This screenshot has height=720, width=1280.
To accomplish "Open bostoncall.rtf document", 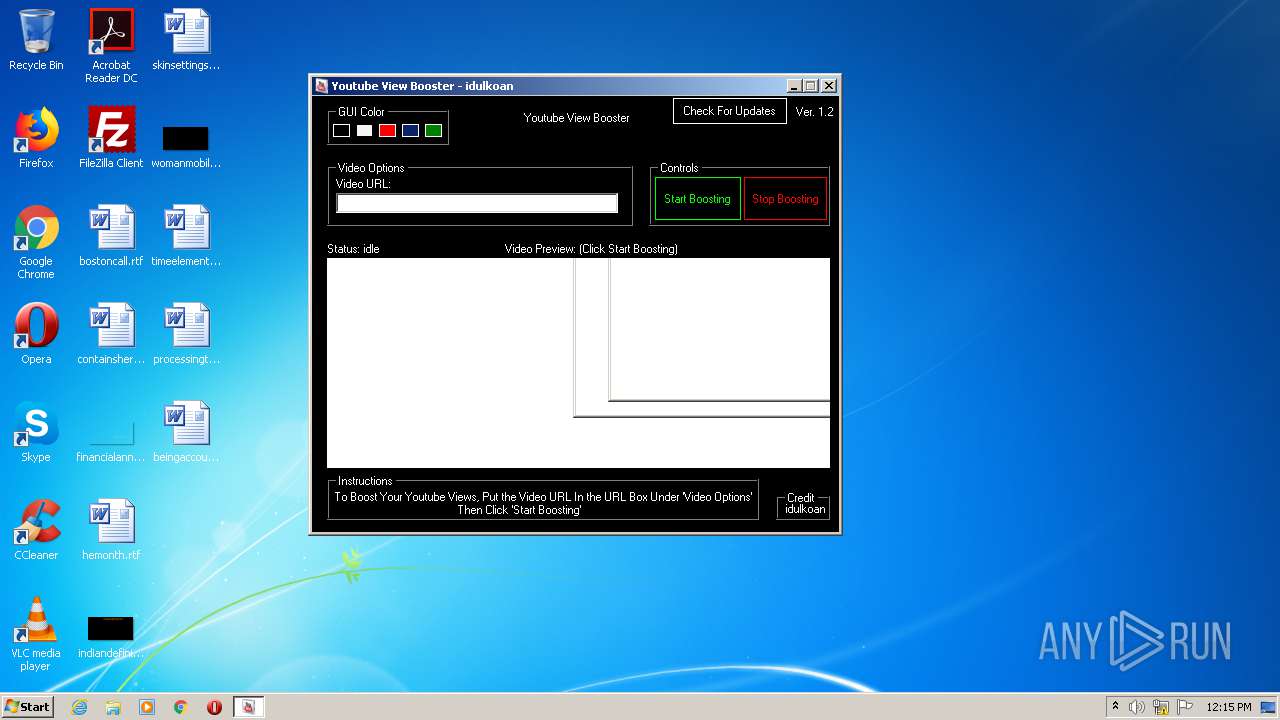I will pos(111,237).
